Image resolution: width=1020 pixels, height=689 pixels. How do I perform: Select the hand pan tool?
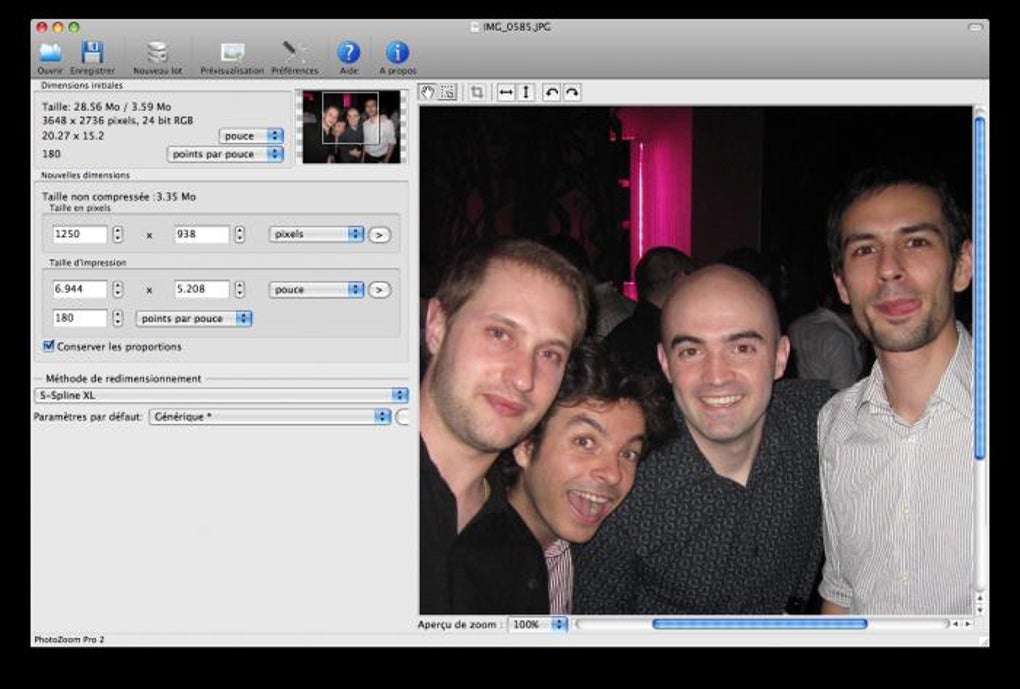(428, 92)
